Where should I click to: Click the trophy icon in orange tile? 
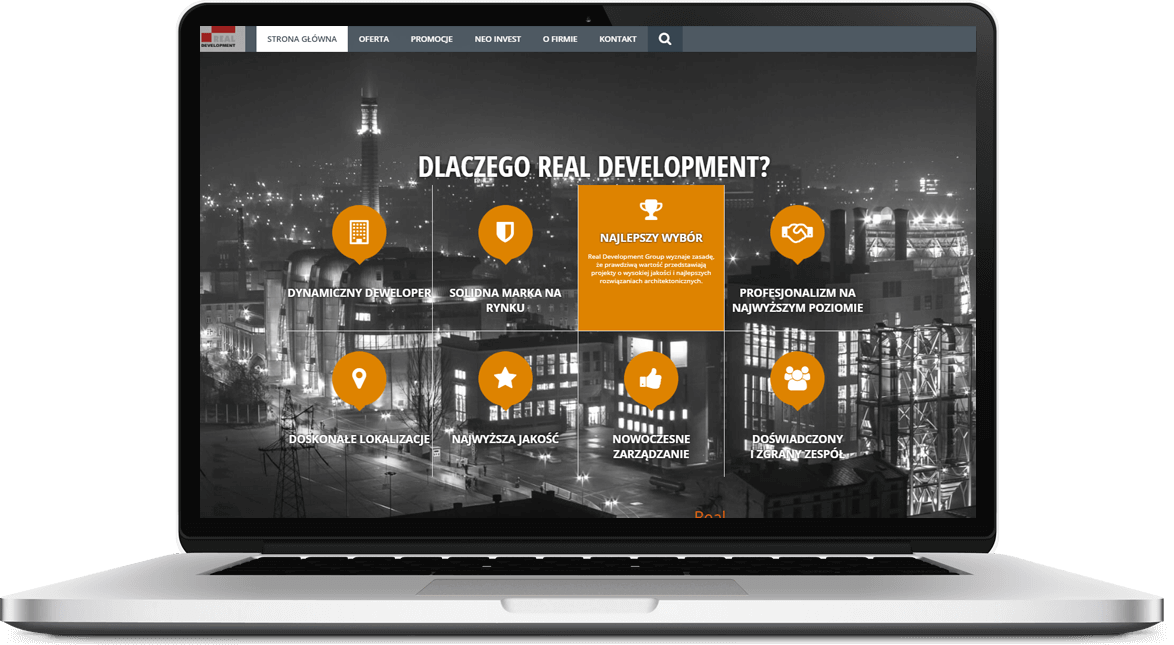651,209
